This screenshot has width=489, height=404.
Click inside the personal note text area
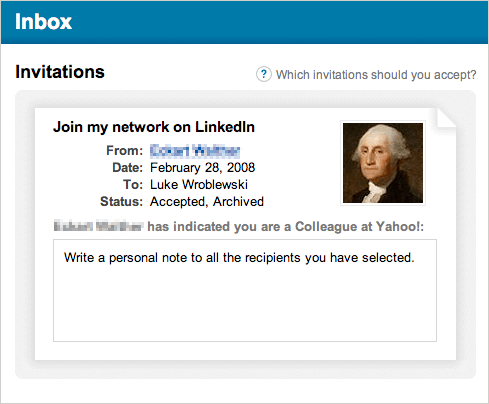pyautogui.click(x=245, y=290)
